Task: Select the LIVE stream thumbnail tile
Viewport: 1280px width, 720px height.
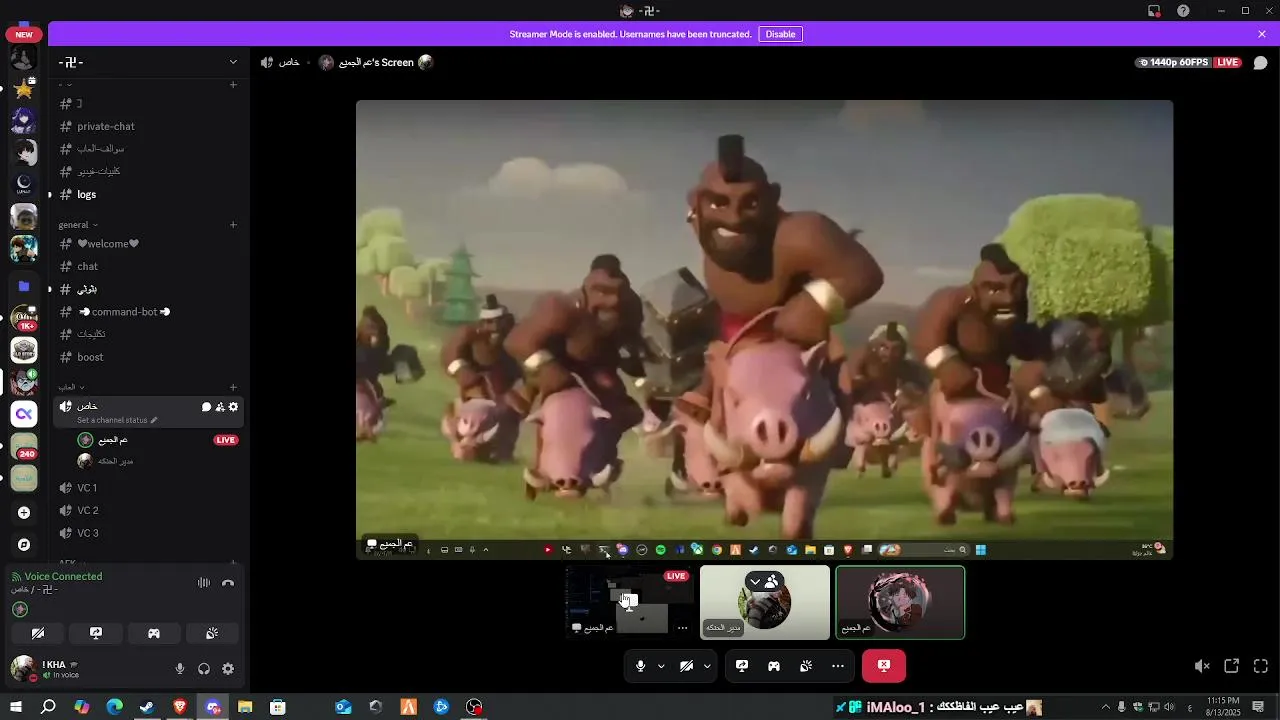Action: click(629, 602)
